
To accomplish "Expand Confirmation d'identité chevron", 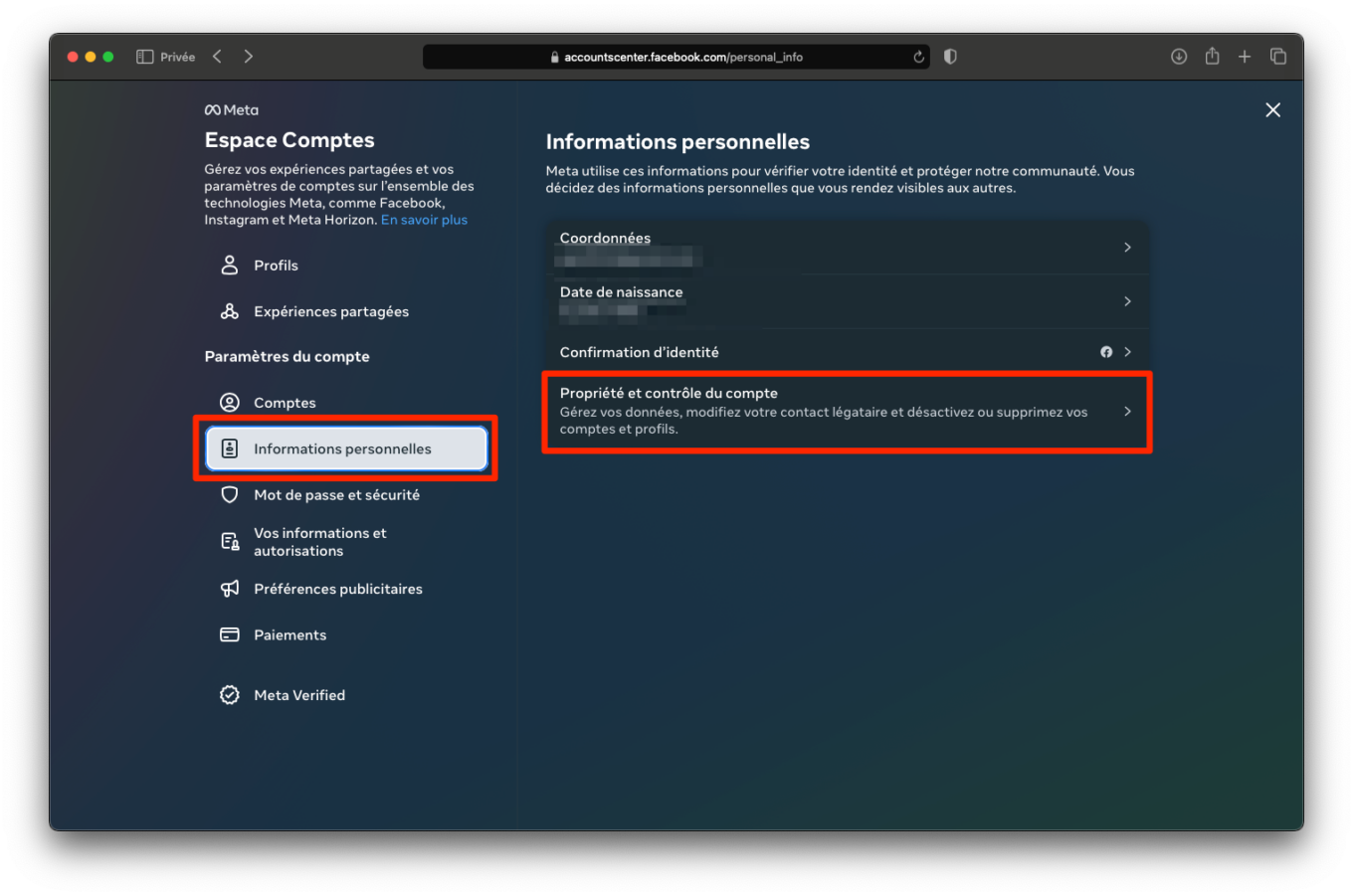I will (x=1127, y=352).
